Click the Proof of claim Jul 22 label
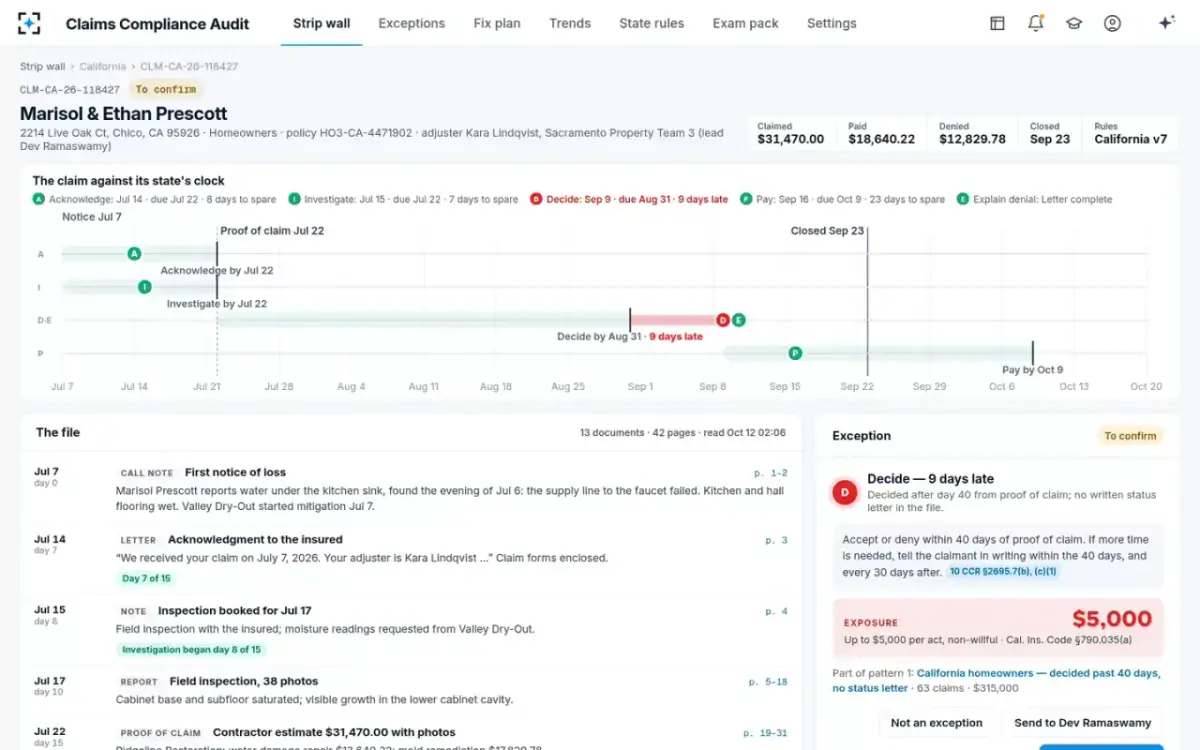Image resolution: width=1200 pixels, height=750 pixels. (x=272, y=231)
